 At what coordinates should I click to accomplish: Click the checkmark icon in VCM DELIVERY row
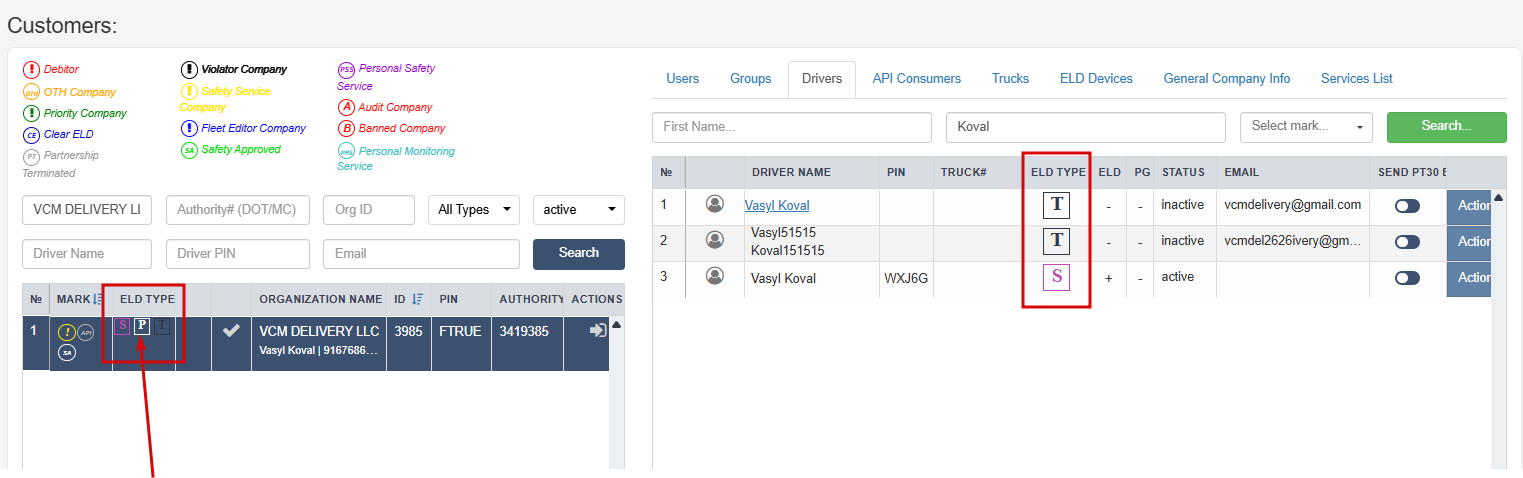(231, 331)
